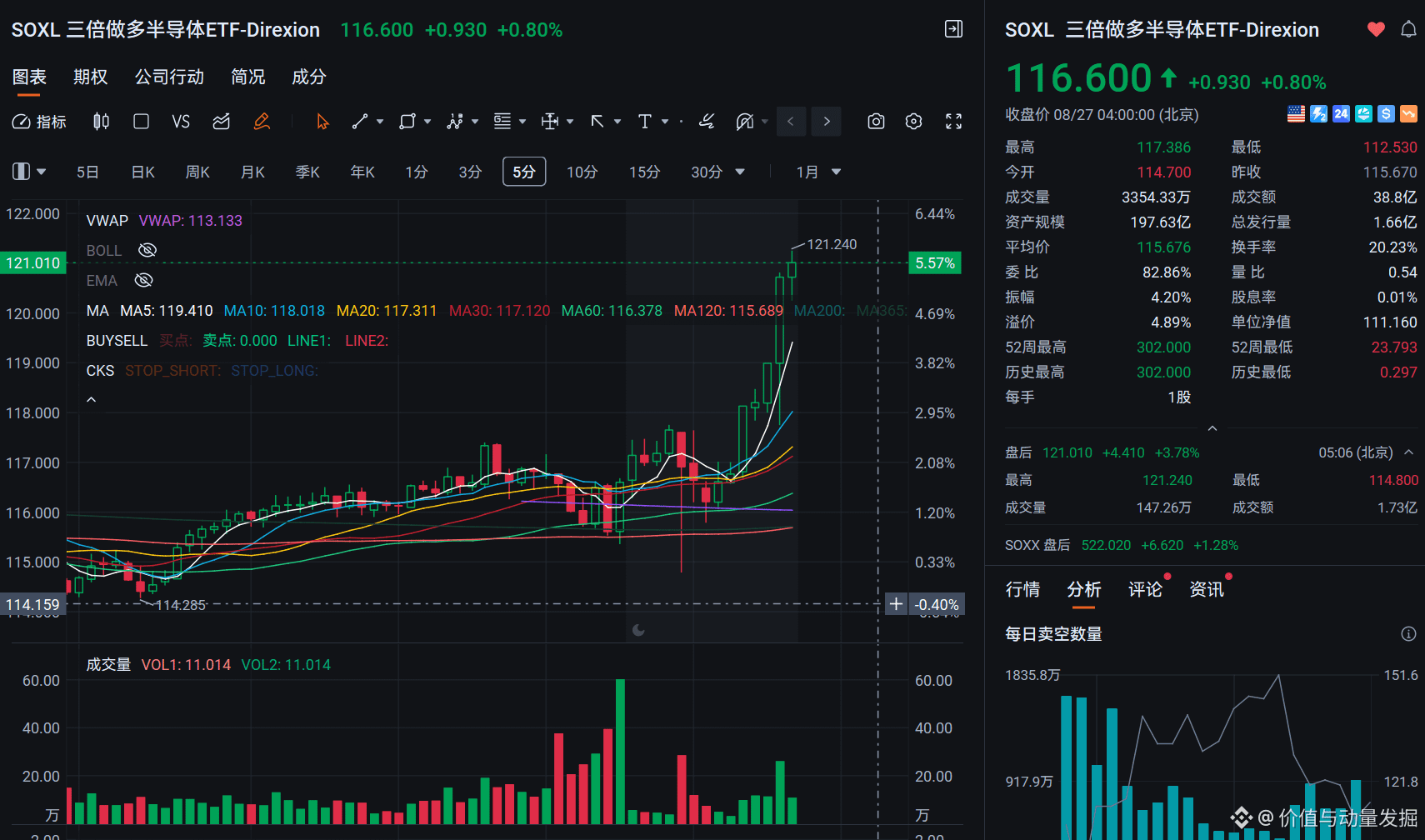Open the 指标 indicators panel
The image size is (1425, 840).
coord(39,122)
